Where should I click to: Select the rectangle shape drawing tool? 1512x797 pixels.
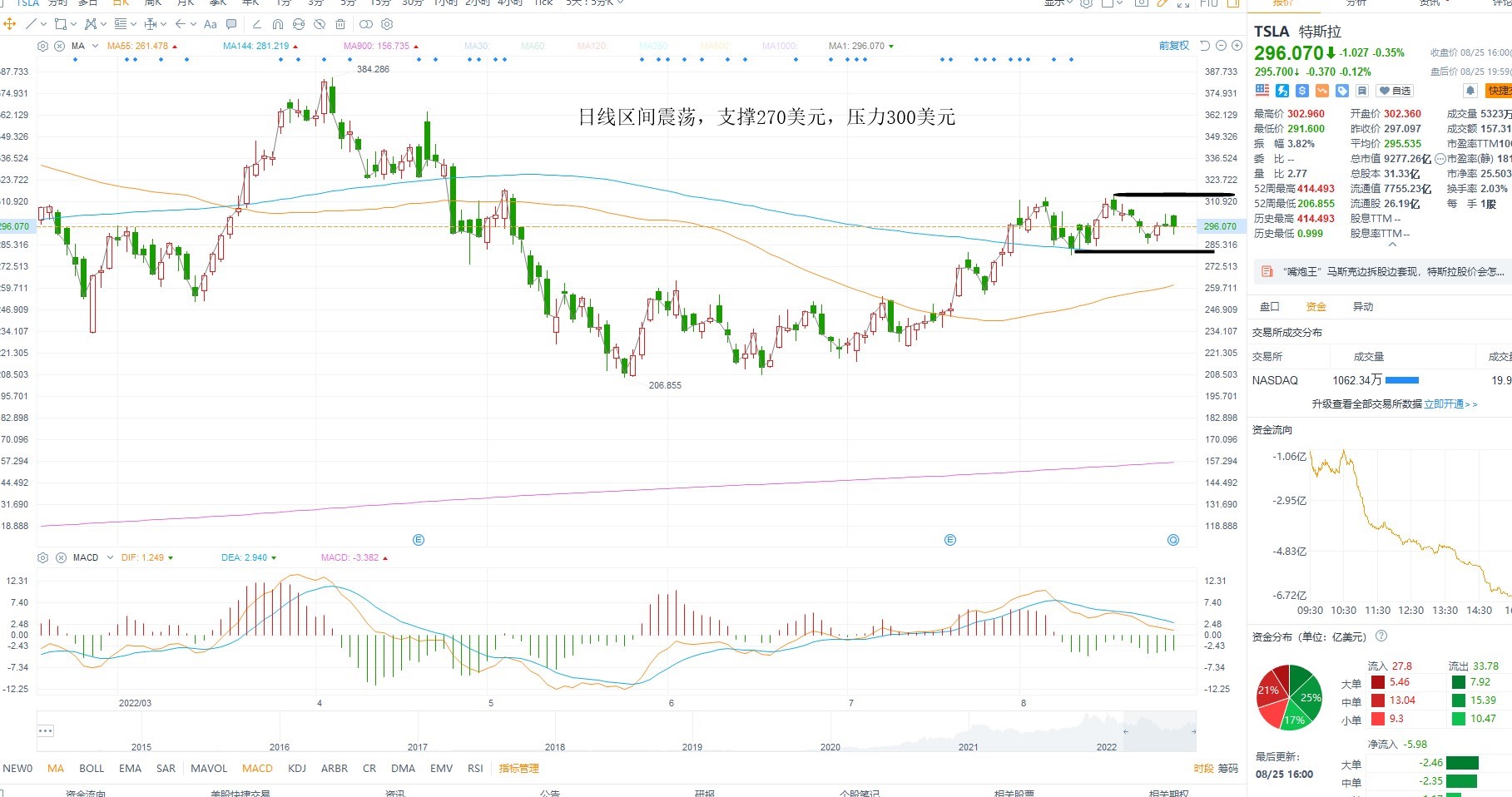click(x=60, y=24)
